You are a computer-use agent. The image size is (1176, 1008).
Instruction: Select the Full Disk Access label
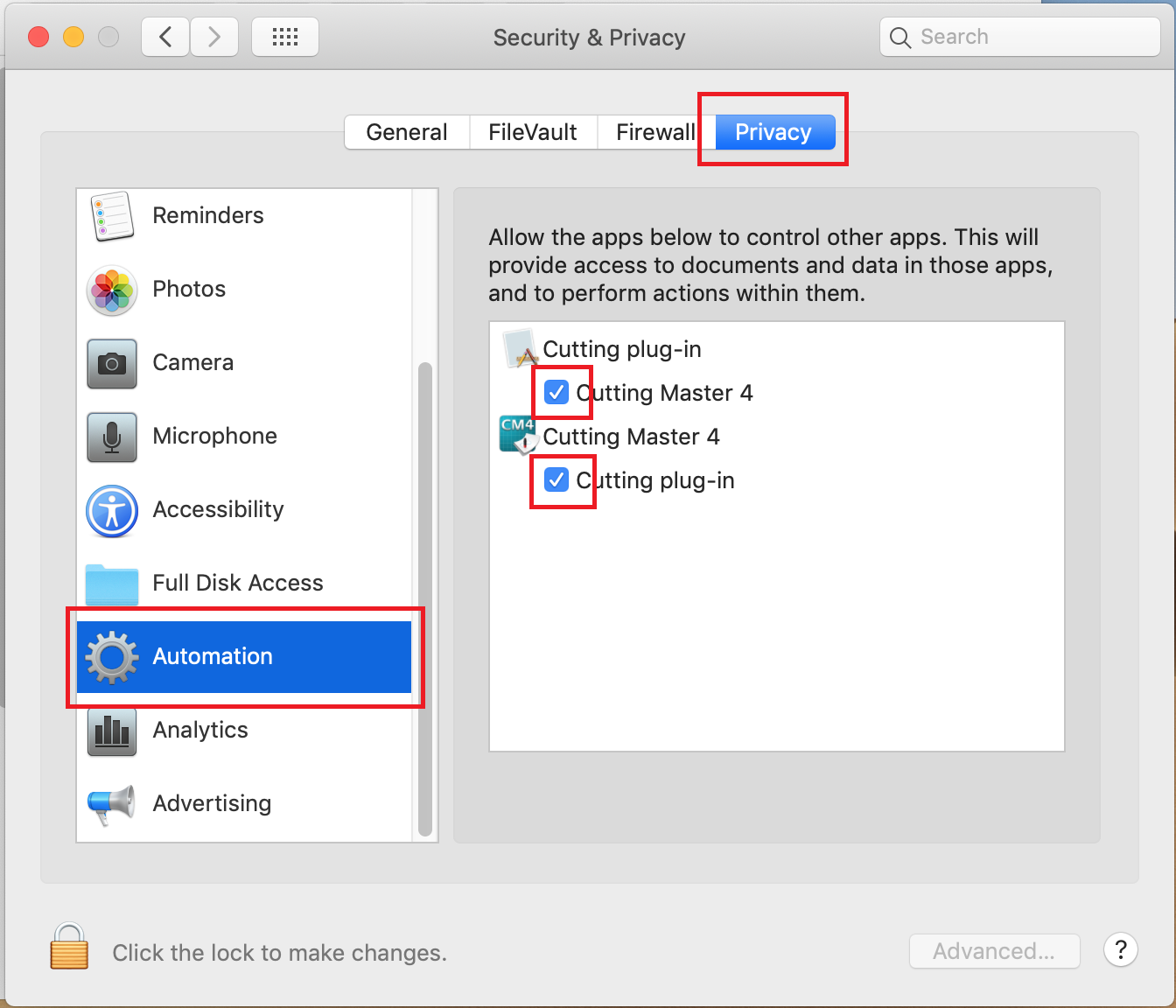tap(238, 583)
